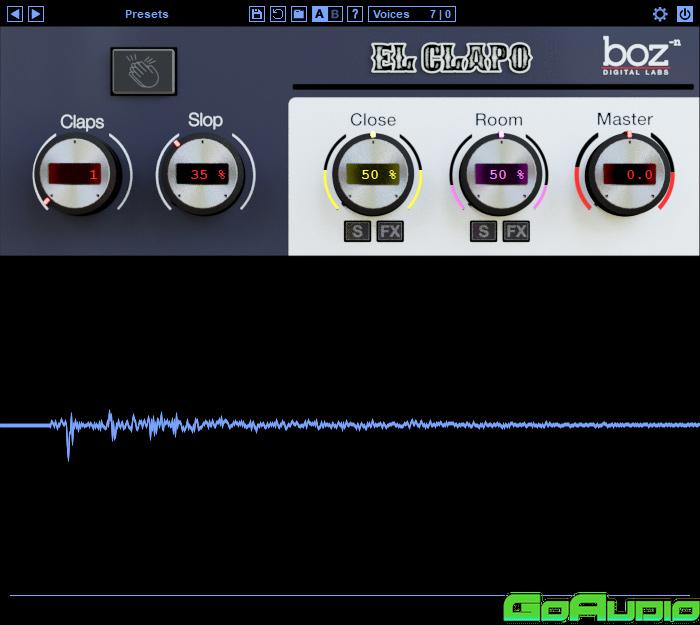This screenshot has width=700, height=625.
Task: Click the Slop value display 35 %
Action: pos(203,174)
